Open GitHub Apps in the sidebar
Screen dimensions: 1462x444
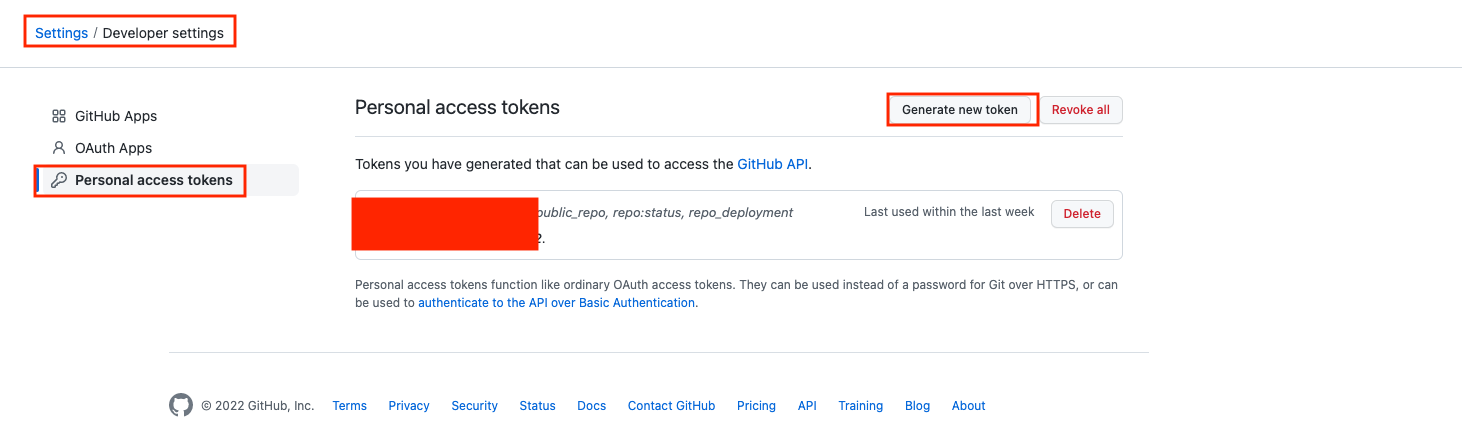click(x=116, y=116)
